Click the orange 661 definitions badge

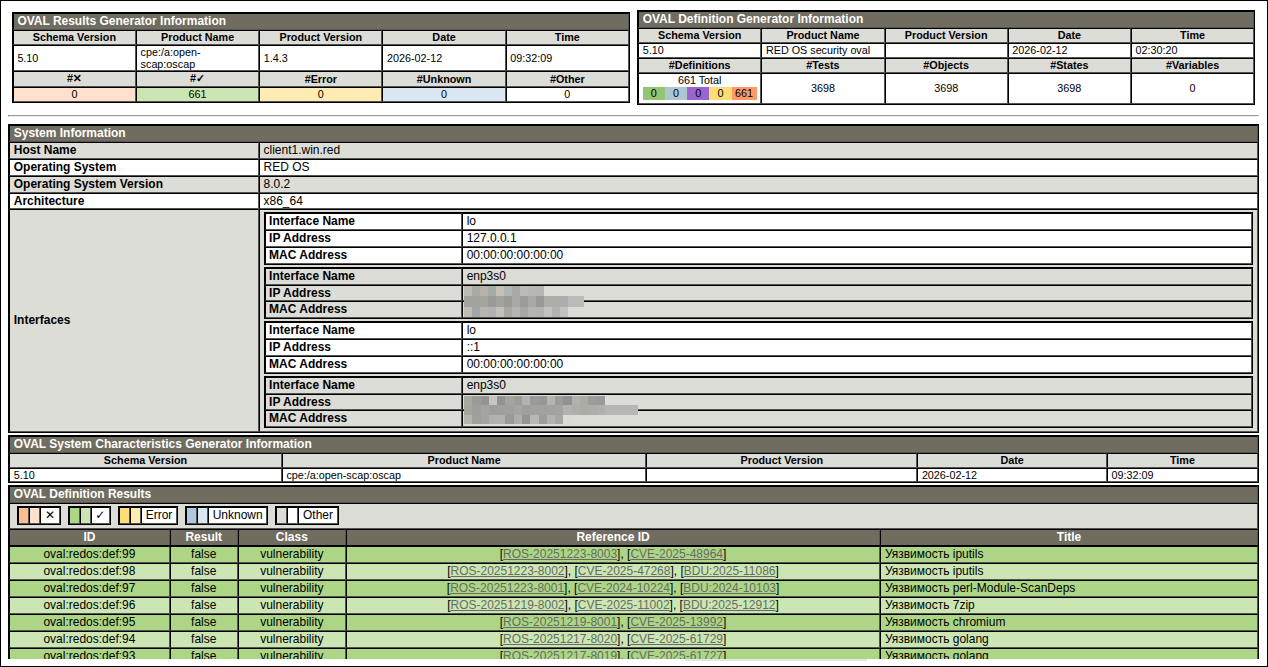click(743, 94)
